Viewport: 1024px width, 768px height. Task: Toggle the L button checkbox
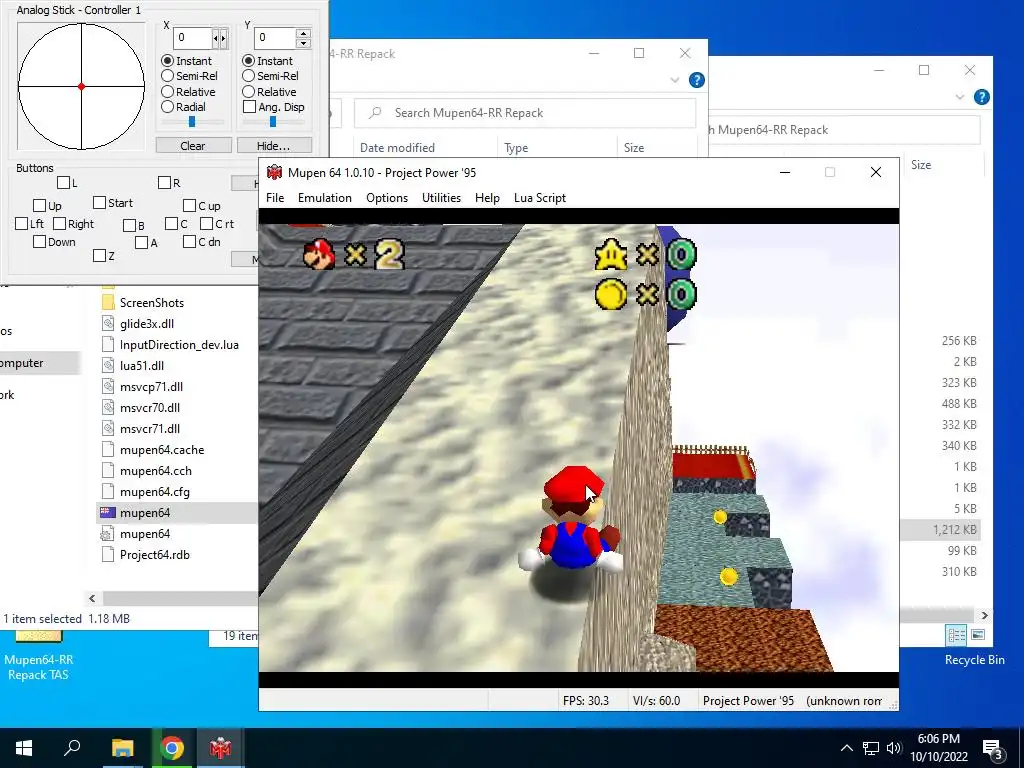pyautogui.click(x=63, y=183)
